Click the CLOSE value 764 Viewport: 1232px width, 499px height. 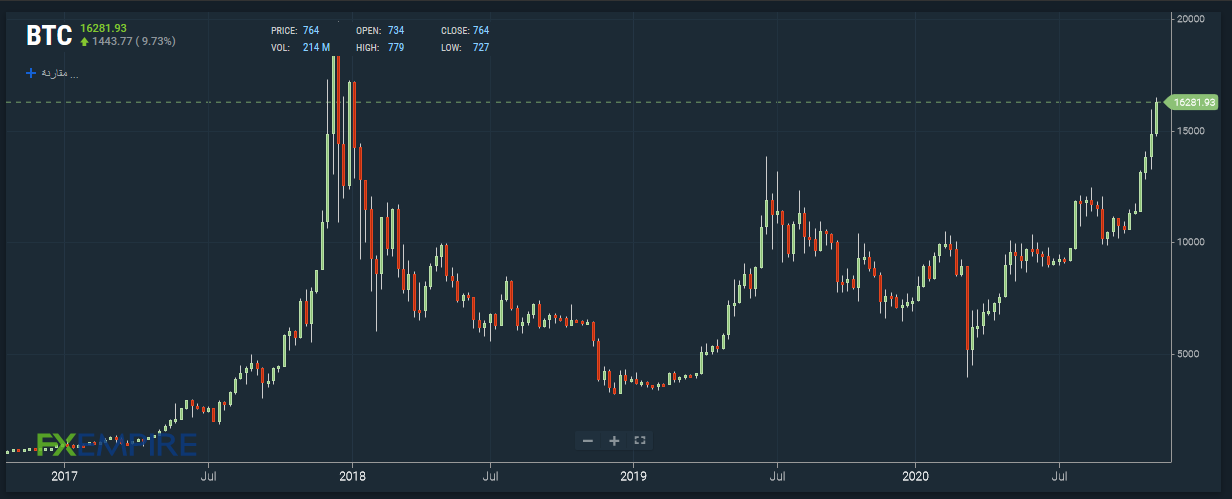(x=481, y=31)
